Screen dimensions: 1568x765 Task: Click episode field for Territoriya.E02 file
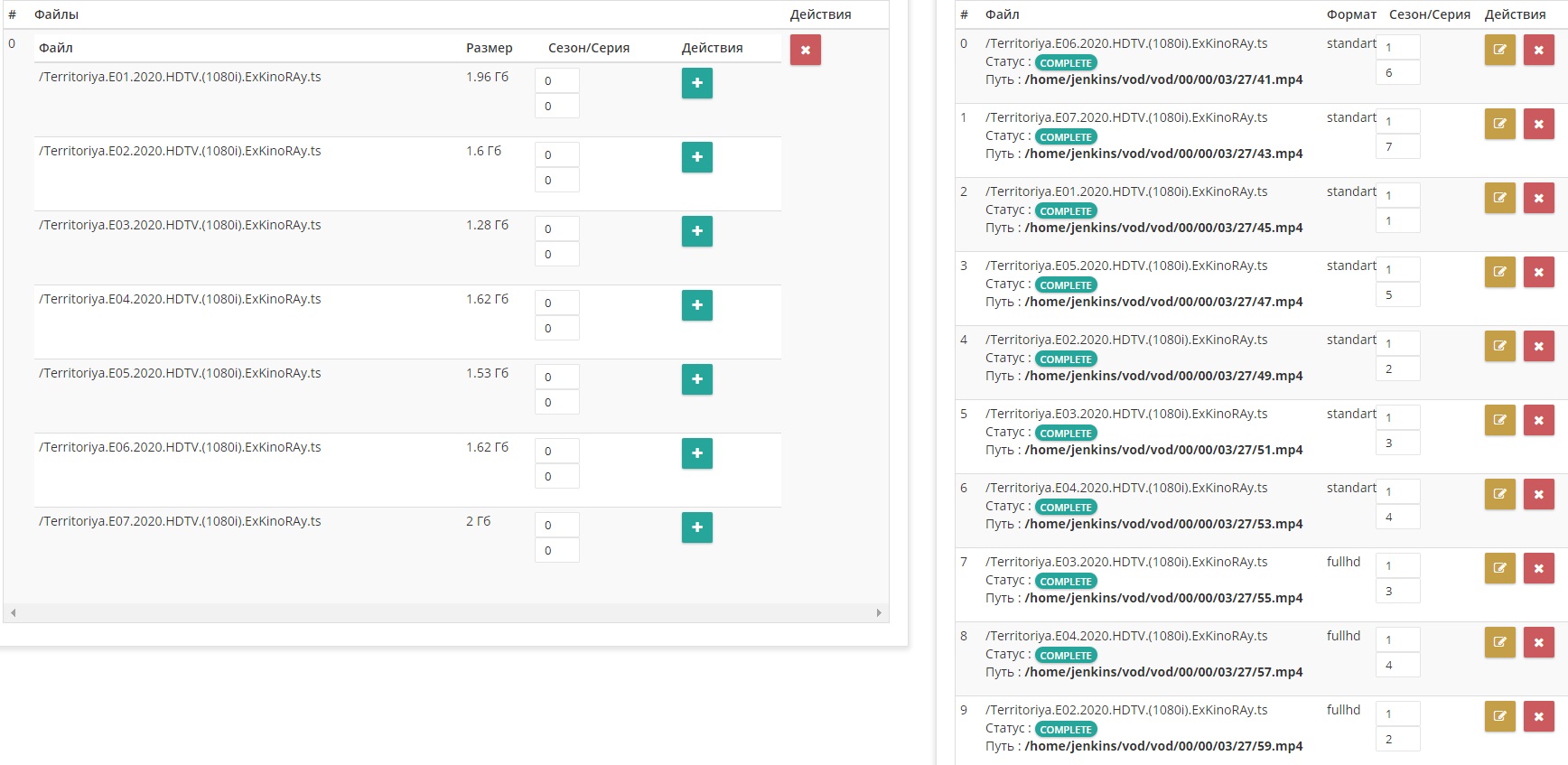point(556,180)
